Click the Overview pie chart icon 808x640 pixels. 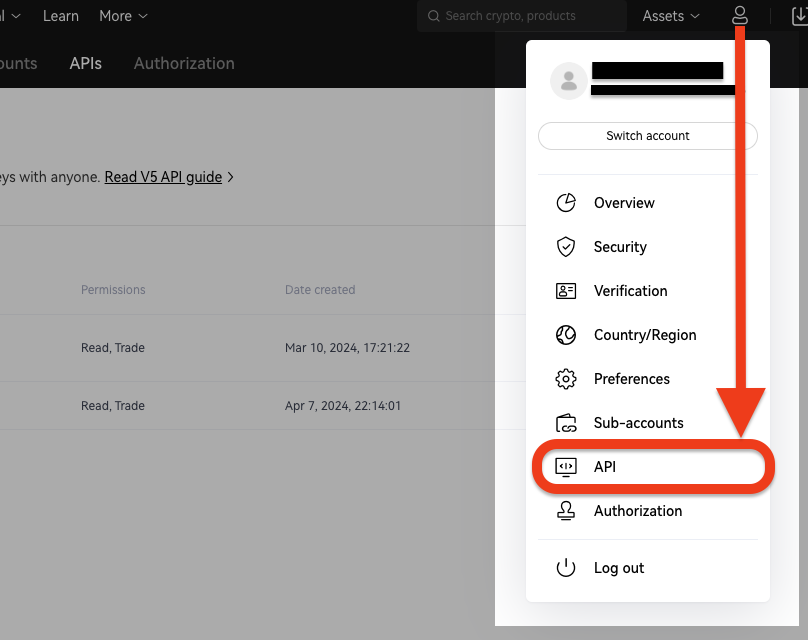pyautogui.click(x=566, y=203)
